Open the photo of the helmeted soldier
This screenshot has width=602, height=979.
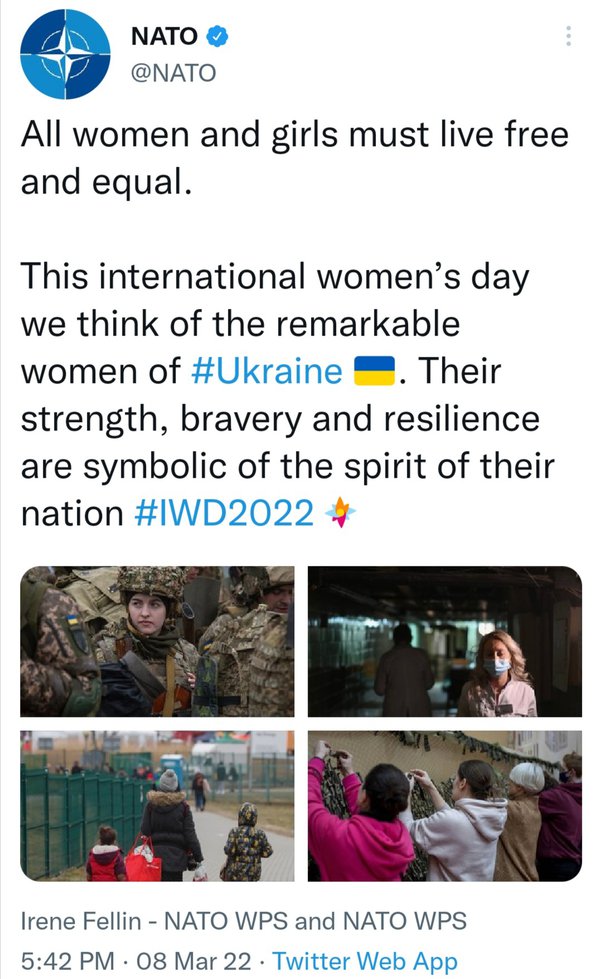[158, 642]
